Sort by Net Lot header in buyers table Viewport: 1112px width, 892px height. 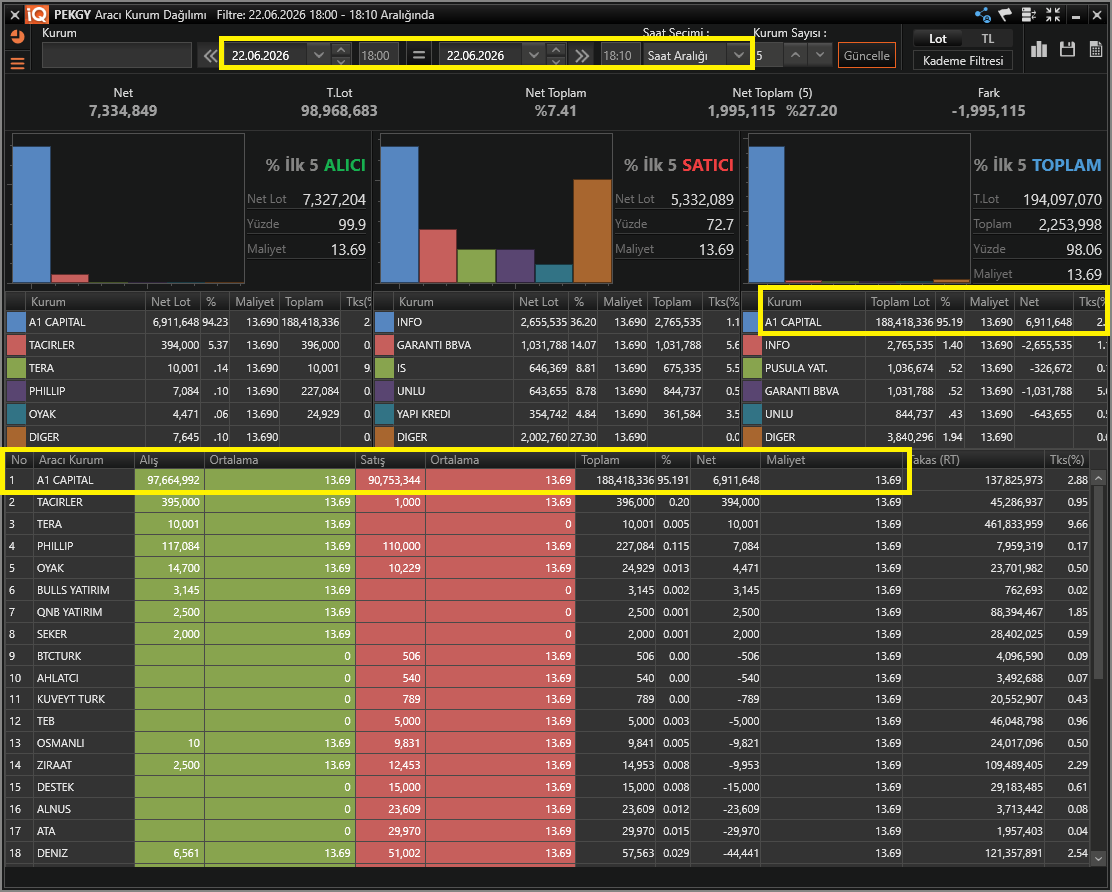click(172, 301)
